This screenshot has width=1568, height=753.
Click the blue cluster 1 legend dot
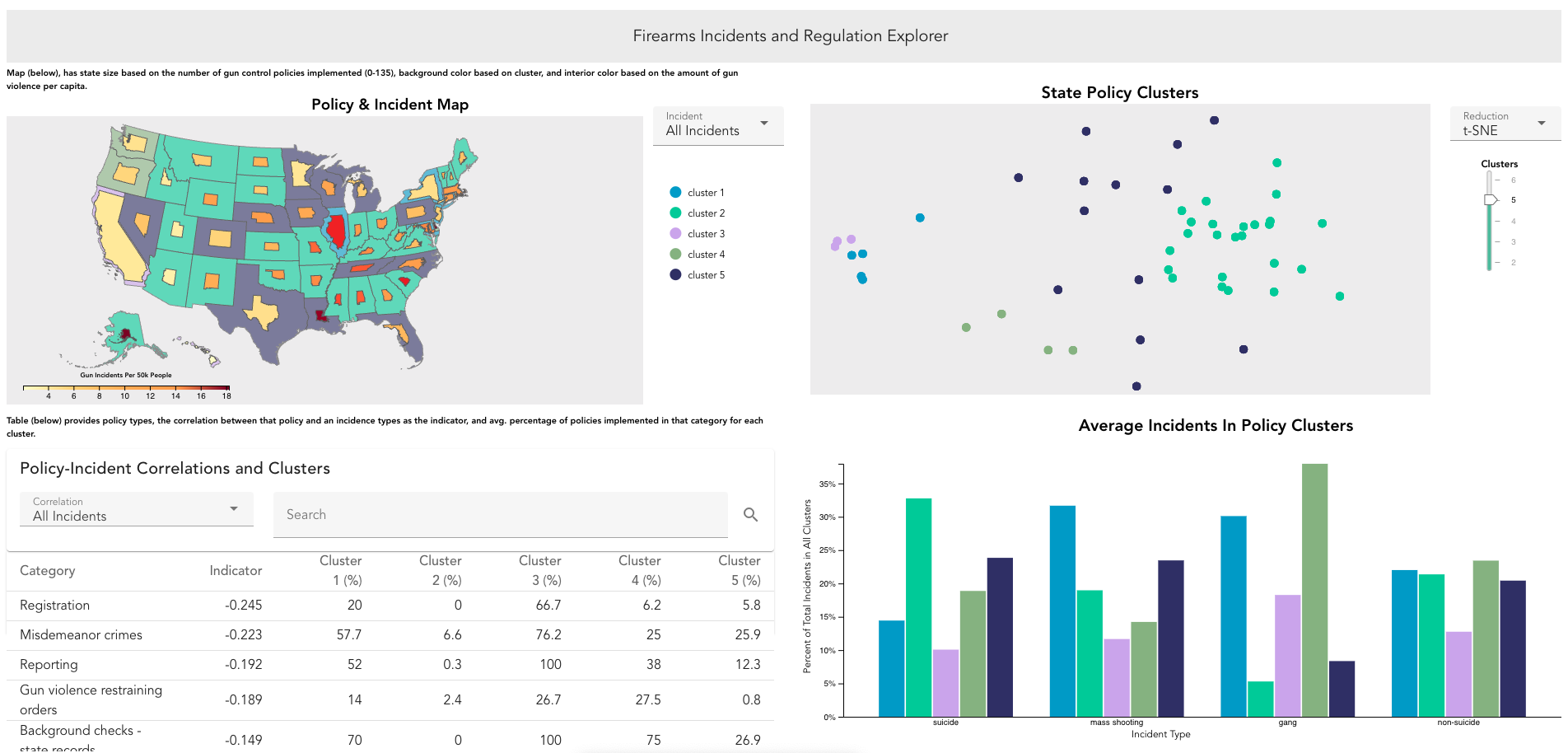point(677,192)
